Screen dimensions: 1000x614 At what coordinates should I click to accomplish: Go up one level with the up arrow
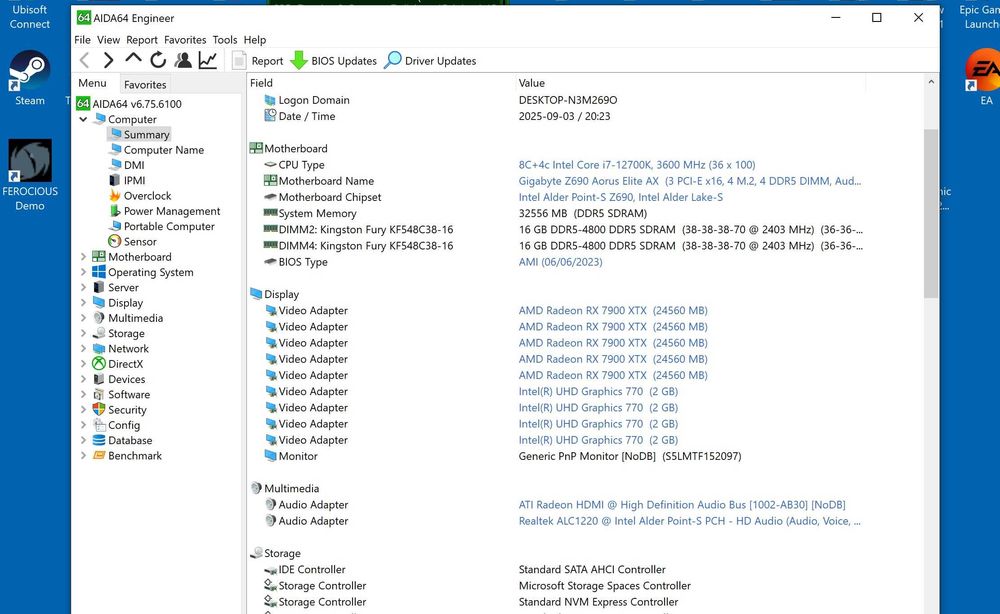[133, 59]
